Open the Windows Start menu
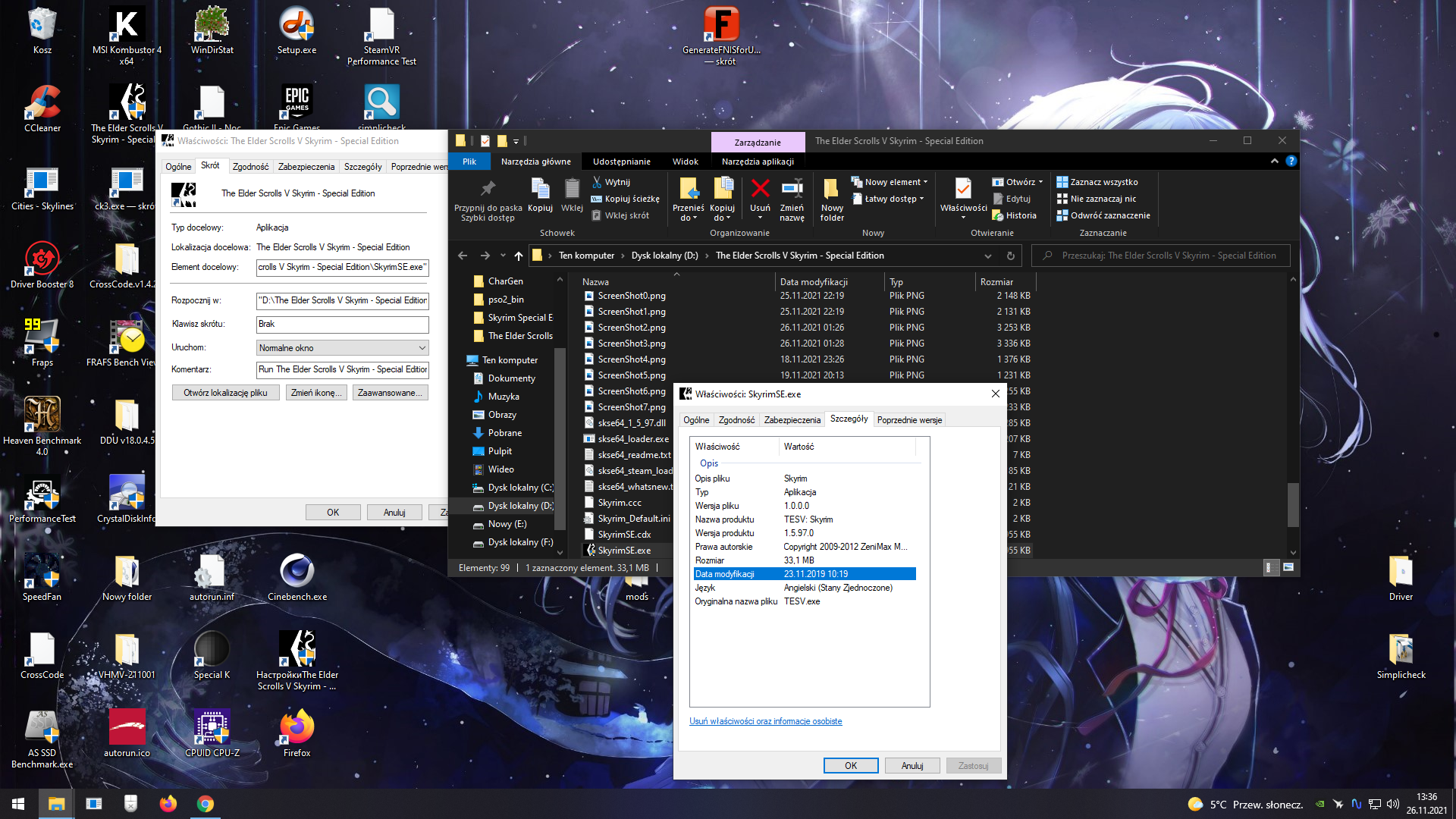 [18, 804]
